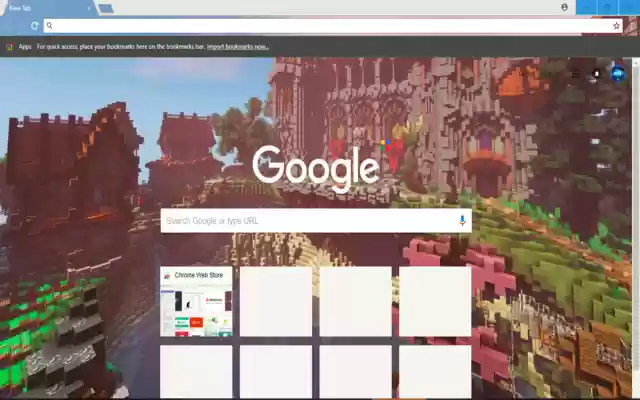
Task: Click the magnifier icon in the address bar
Action: 49,26
